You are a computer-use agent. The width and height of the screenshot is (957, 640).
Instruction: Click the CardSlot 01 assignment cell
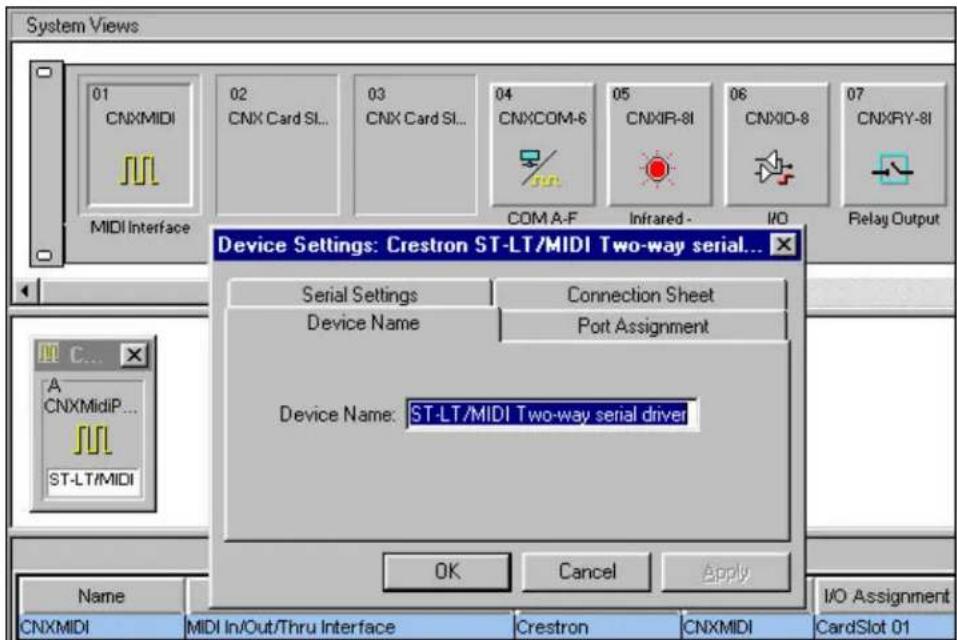coord(886,627)
